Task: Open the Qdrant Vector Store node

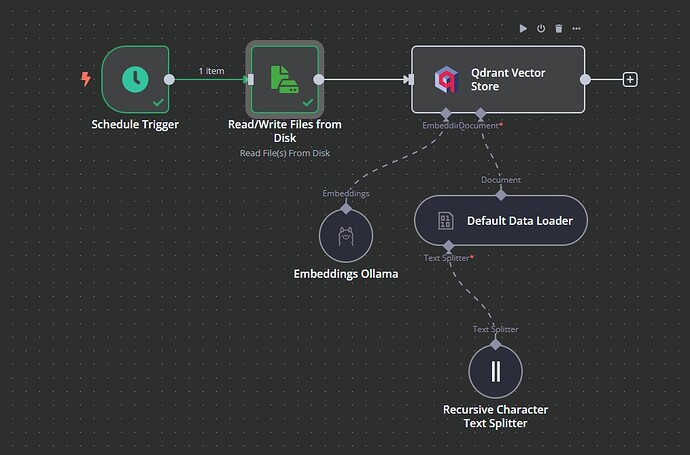Action: click(x=498, y=80)
